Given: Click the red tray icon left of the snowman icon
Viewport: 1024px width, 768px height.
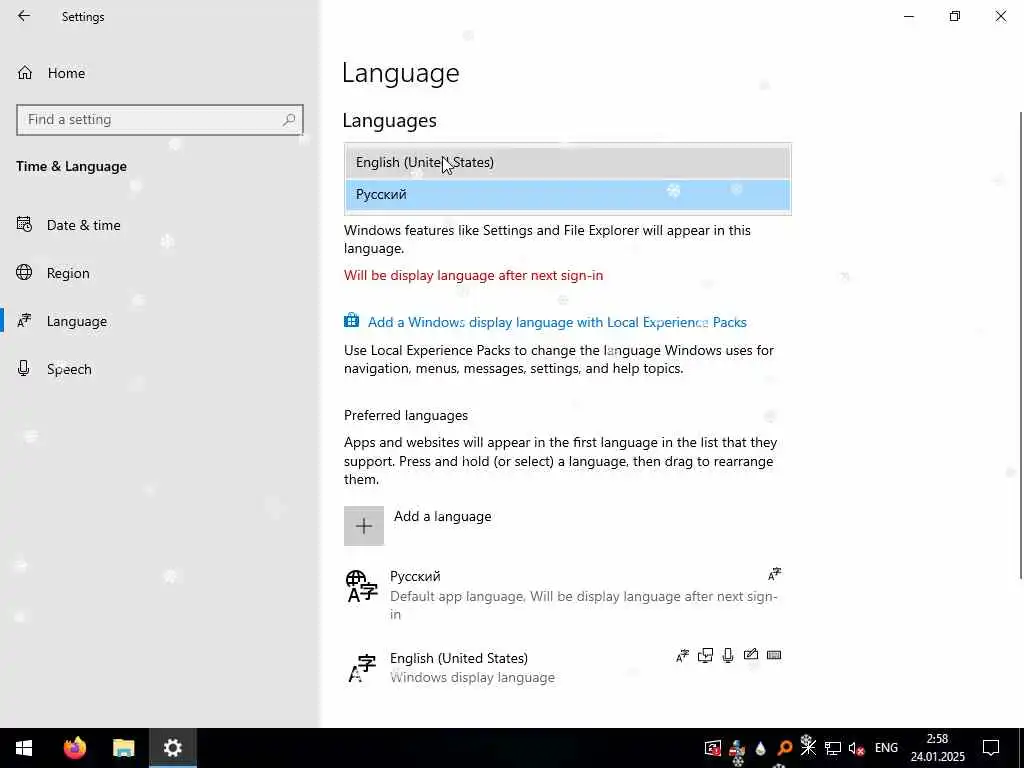Looking at the screenshot, I should pyautogui.click(x=712, y=748).
